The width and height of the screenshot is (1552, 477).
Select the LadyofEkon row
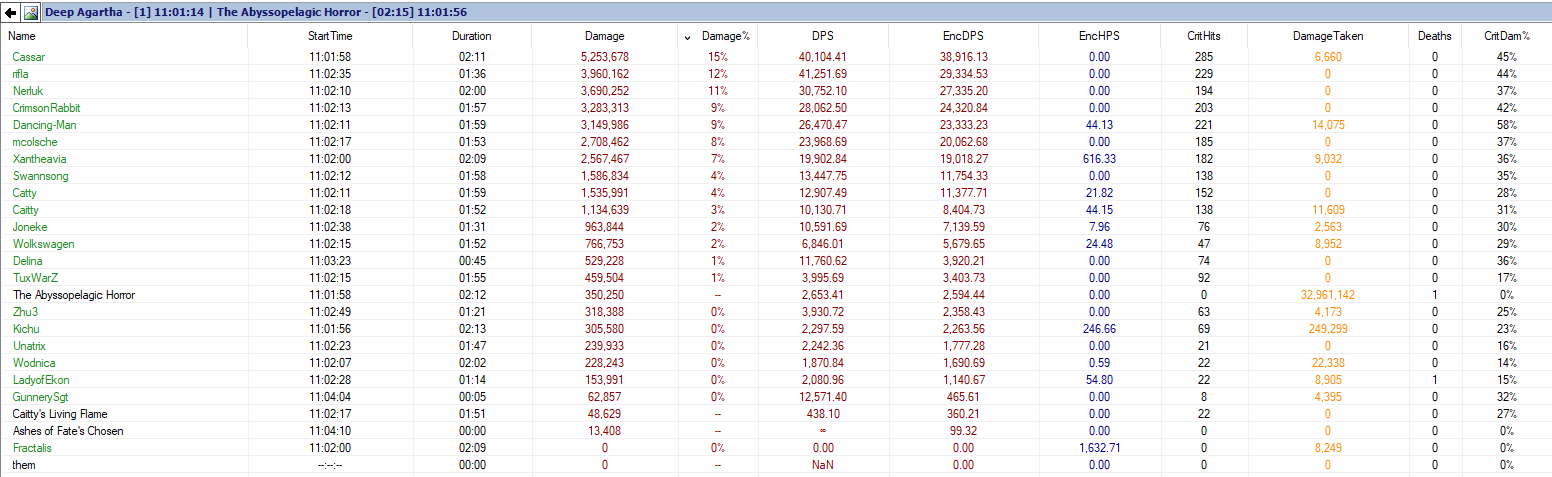tap(776, 380)
